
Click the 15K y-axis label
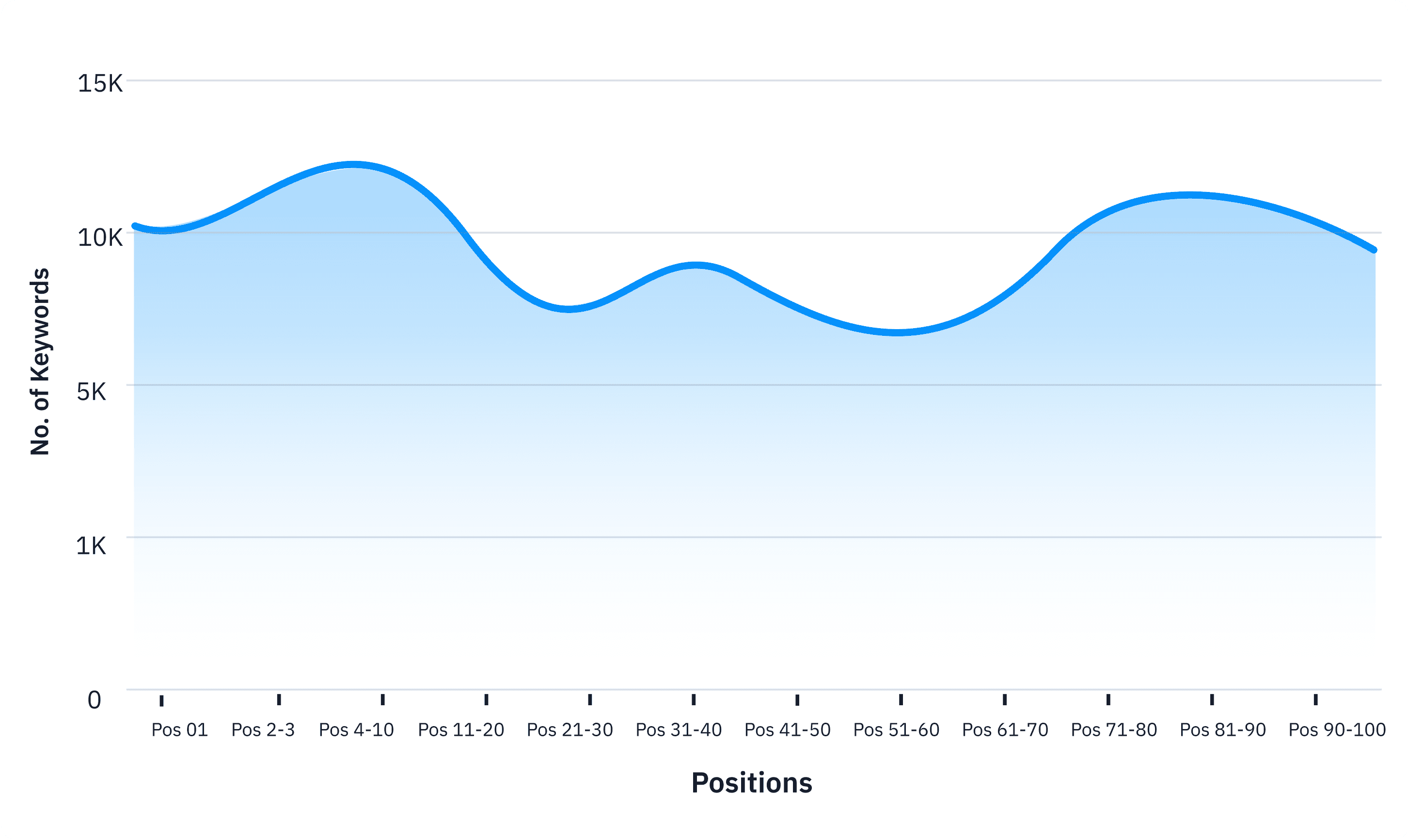pos(100,84)
